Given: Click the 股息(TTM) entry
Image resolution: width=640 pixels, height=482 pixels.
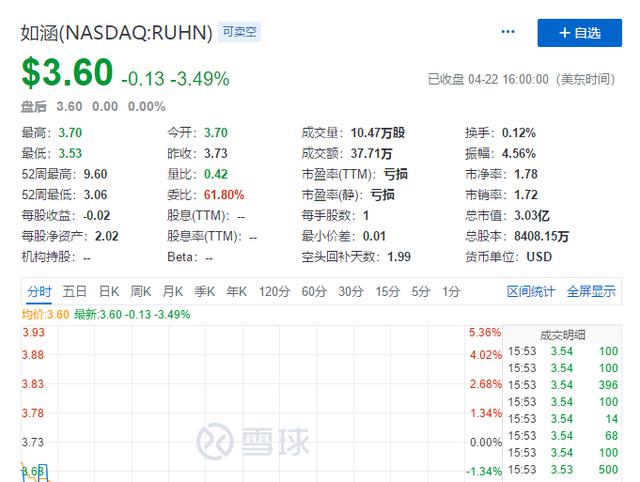Looking at the screenshot, I should [206, 215].
